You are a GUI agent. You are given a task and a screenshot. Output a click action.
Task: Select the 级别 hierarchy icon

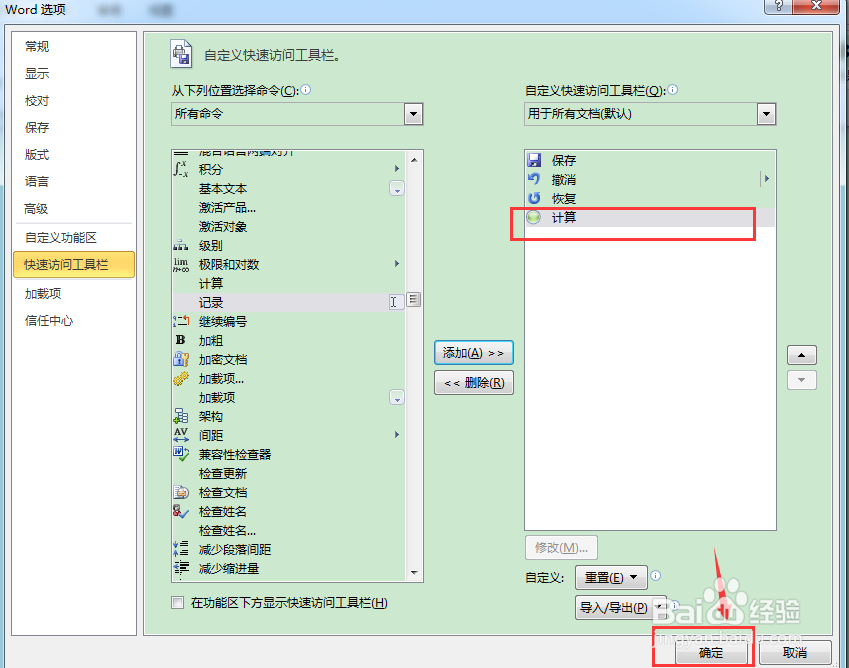coord(180,246)
